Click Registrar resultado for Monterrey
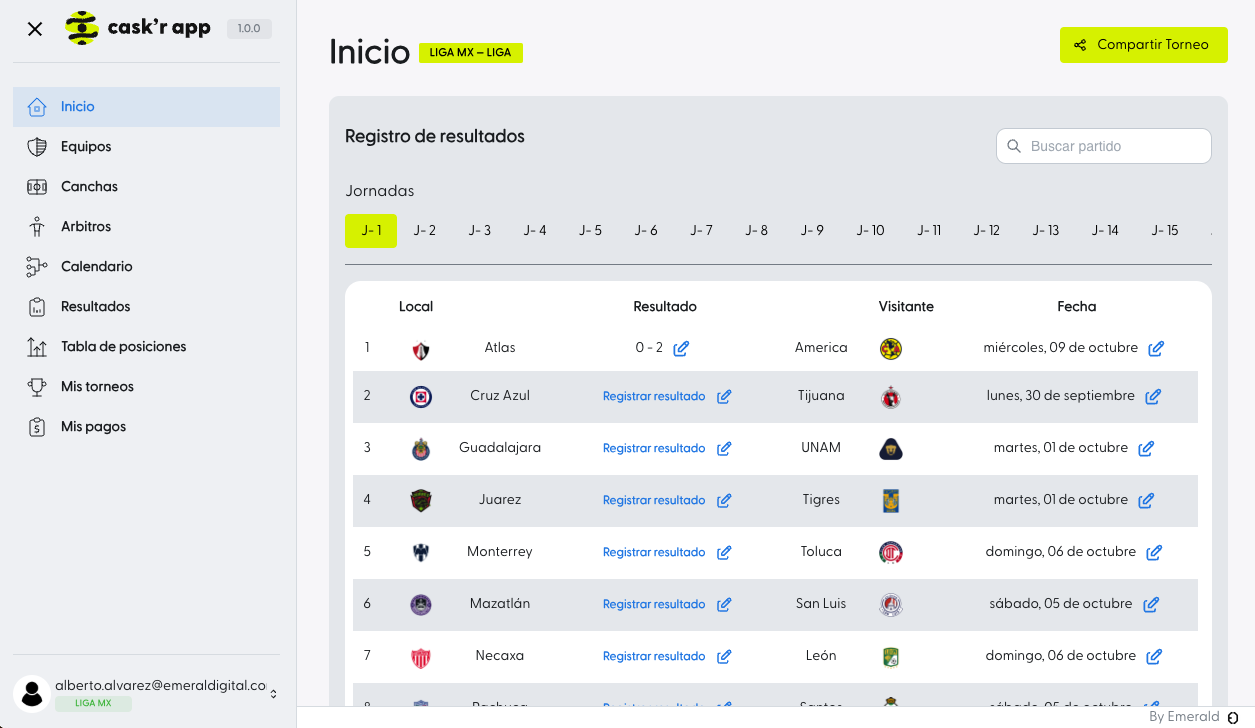The width and height of the screenshot is (1255, 728). pyautogui.click(x=654, y=553)
